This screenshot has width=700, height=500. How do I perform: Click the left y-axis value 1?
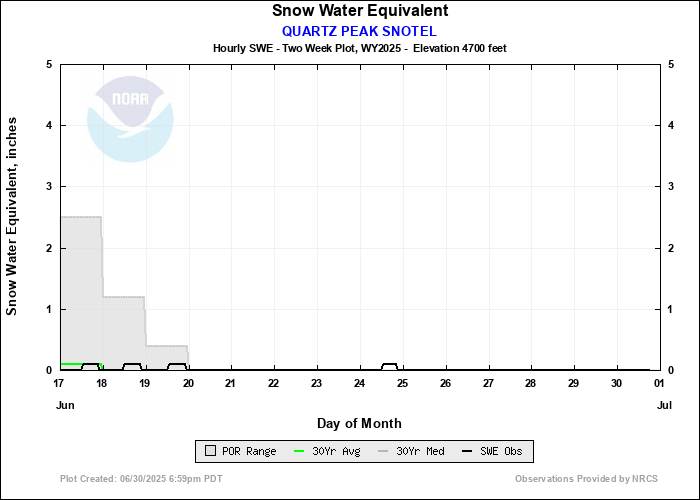coord(49,309)
